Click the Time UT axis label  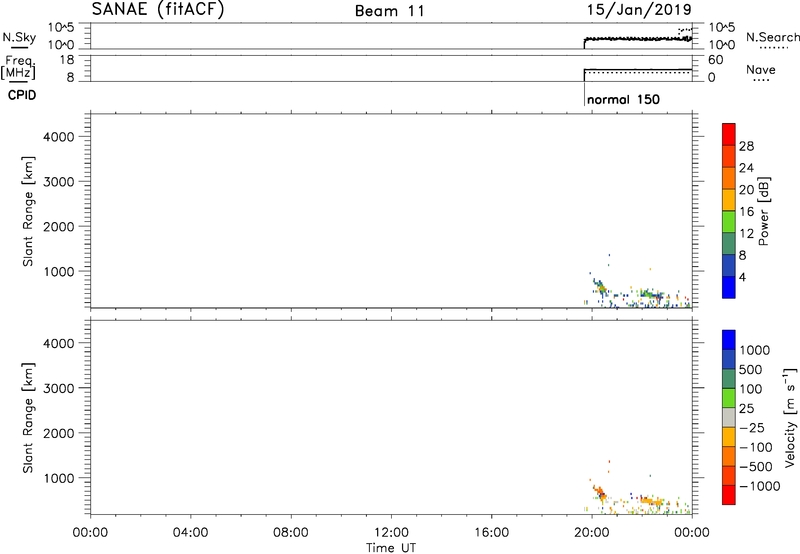[x=391, y=548]
